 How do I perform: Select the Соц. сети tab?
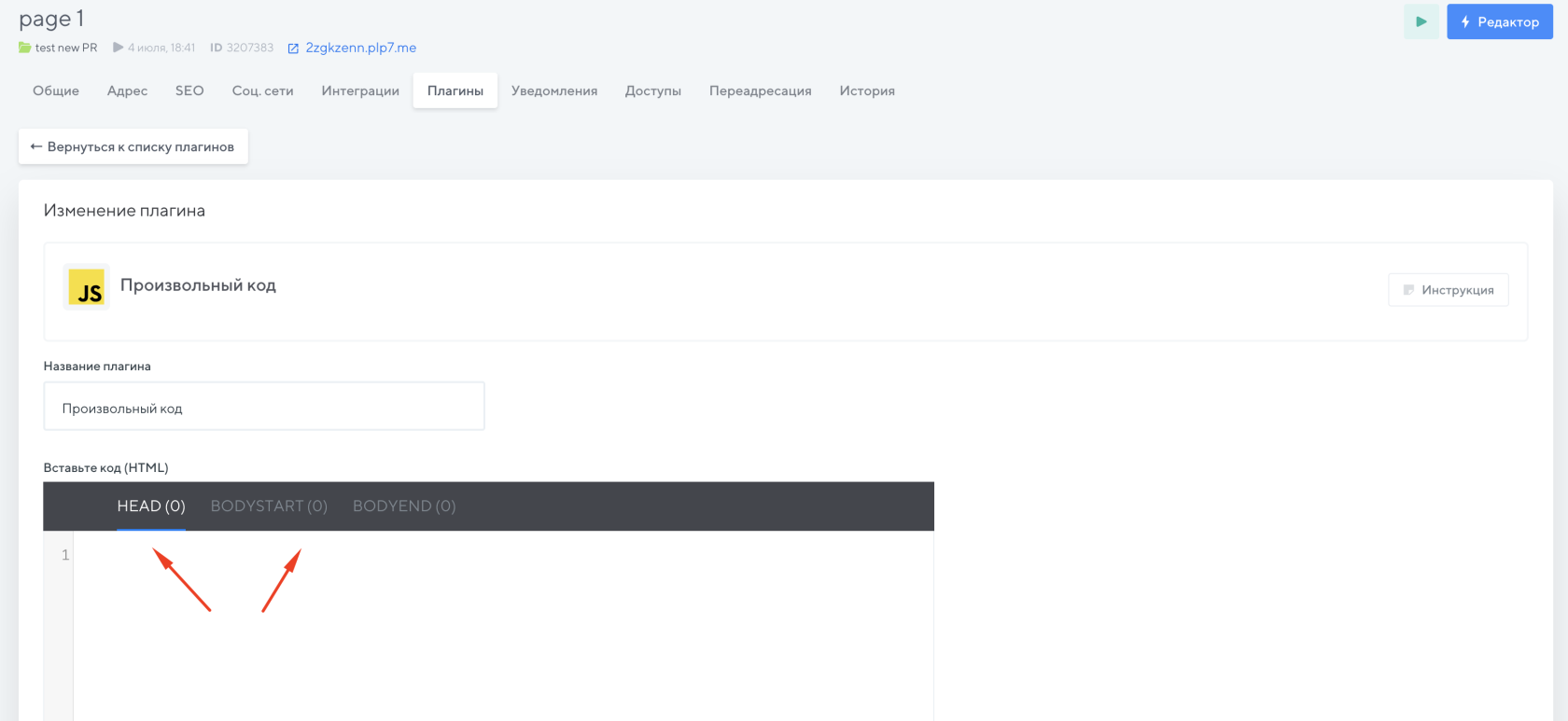[x=262, y=90]
